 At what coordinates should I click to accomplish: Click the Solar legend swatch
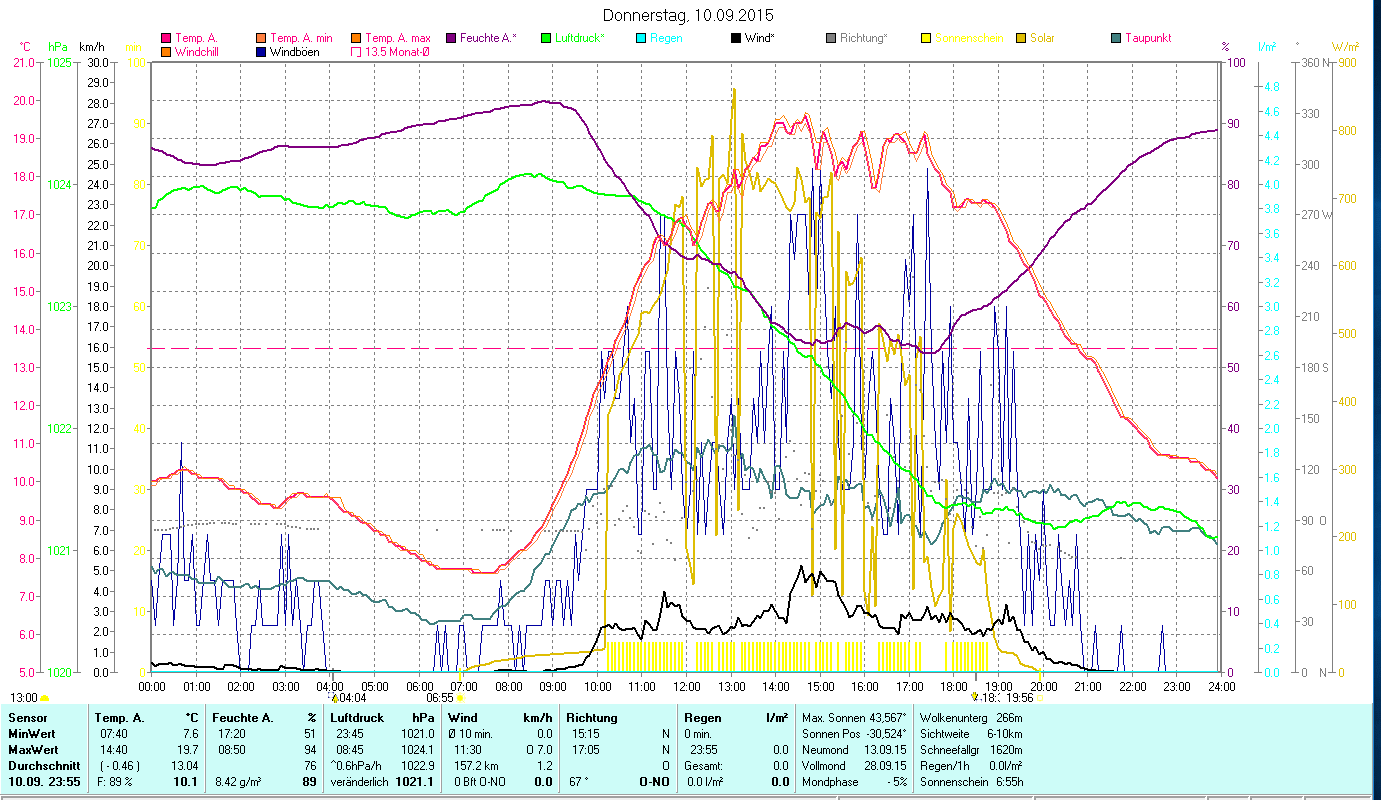pyautogui.click(x=1021, y=38)
